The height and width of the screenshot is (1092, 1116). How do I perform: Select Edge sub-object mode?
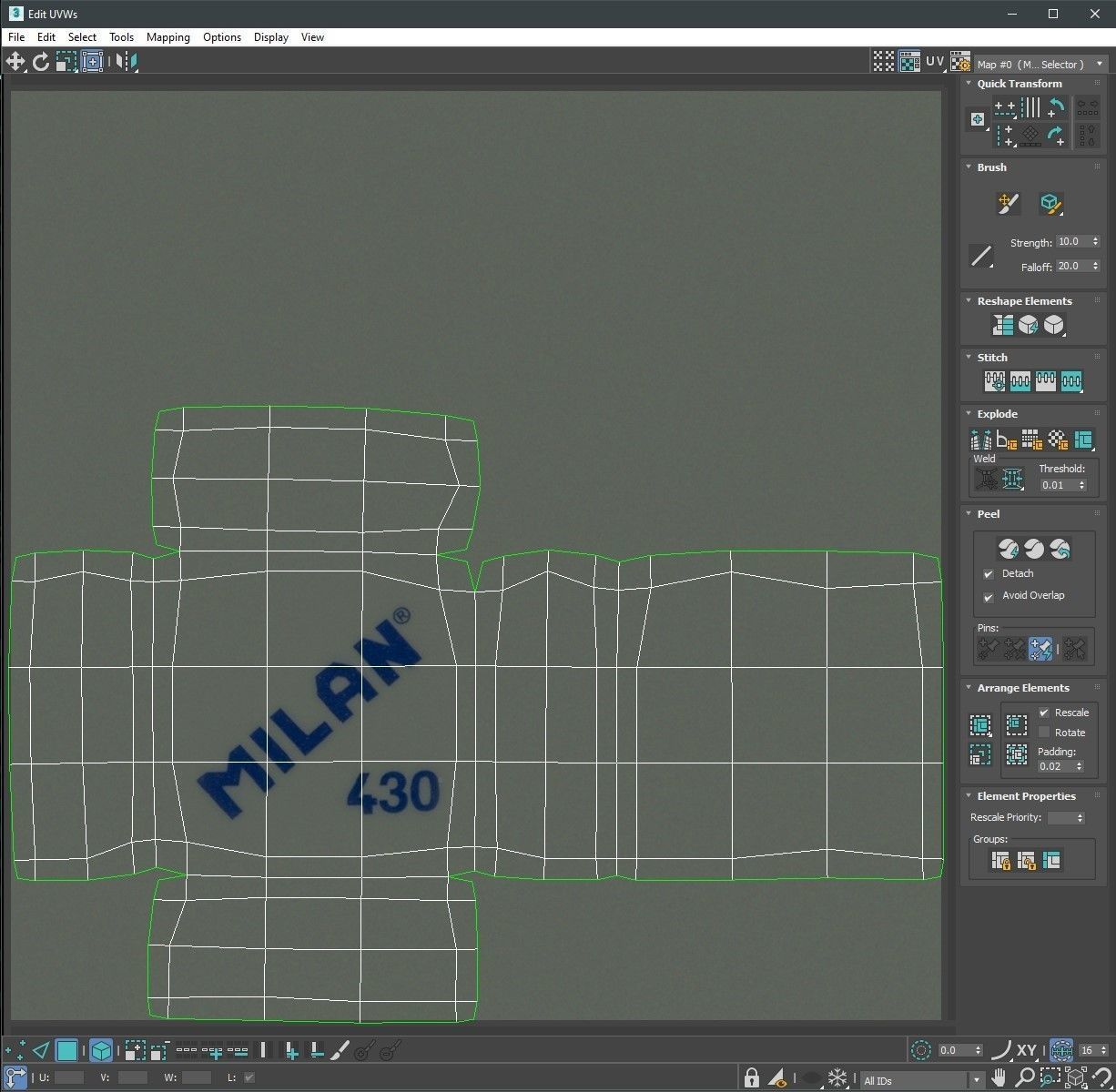41,1051
